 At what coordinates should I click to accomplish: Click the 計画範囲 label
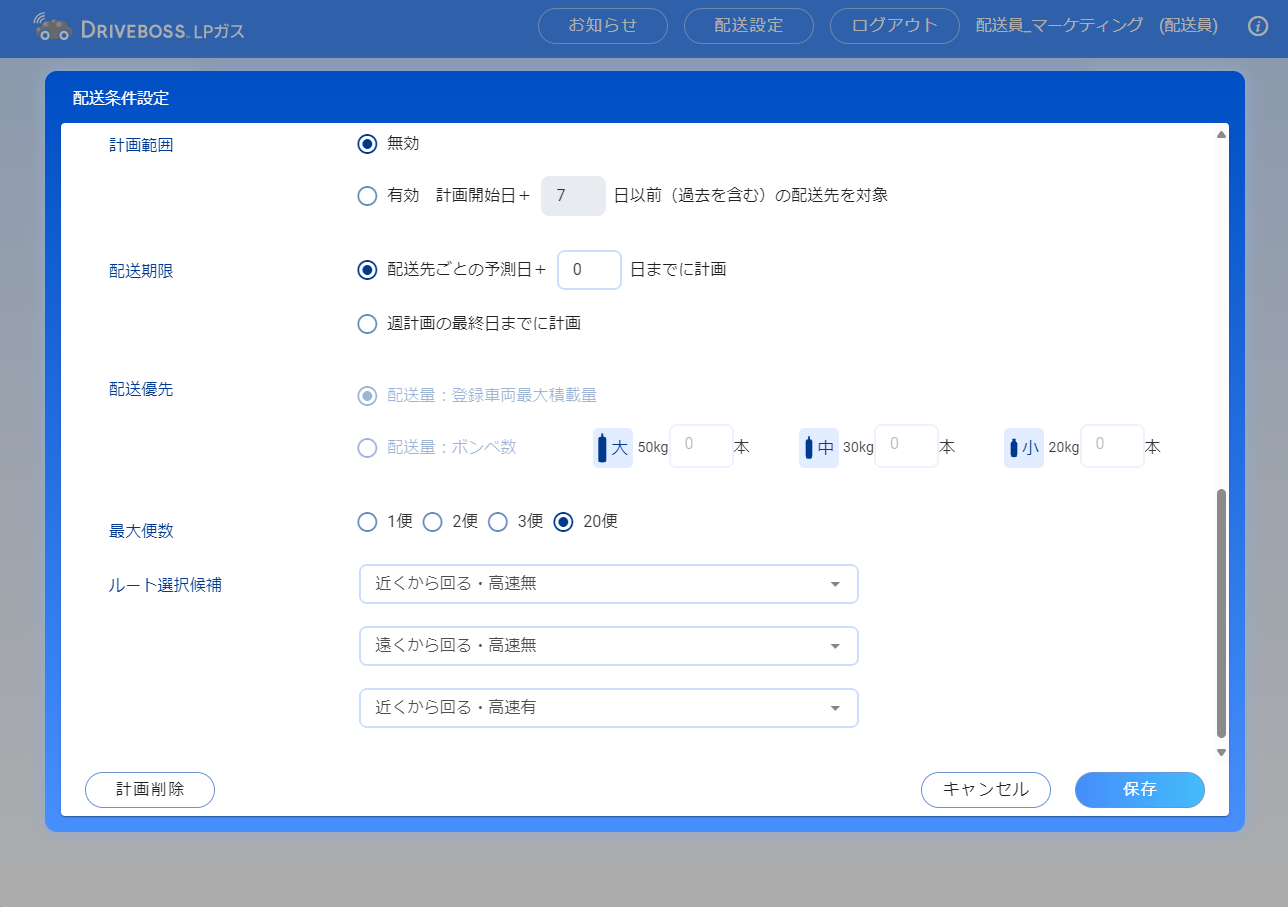[x=141, y=145]
